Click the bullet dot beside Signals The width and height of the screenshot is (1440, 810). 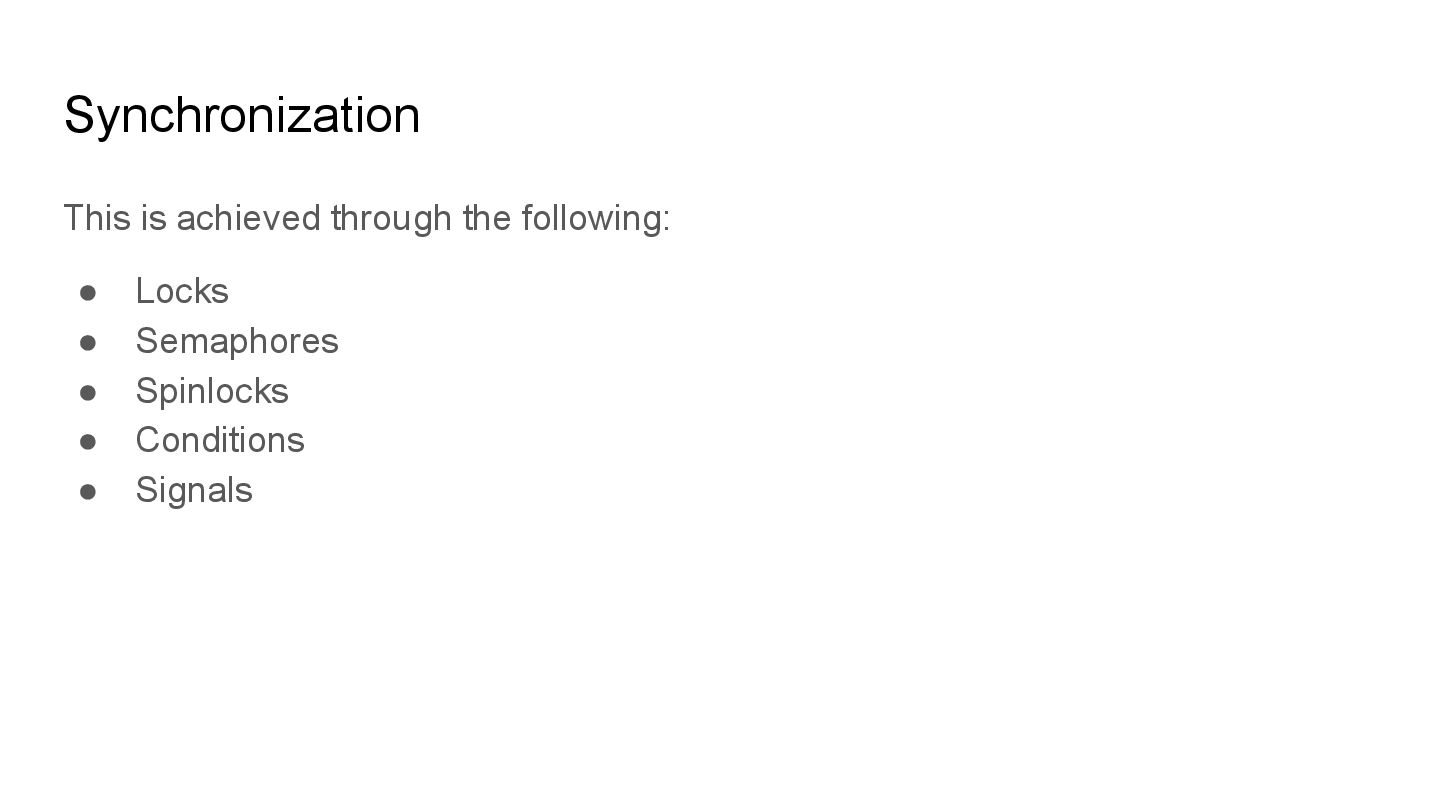tap(88, 491)
